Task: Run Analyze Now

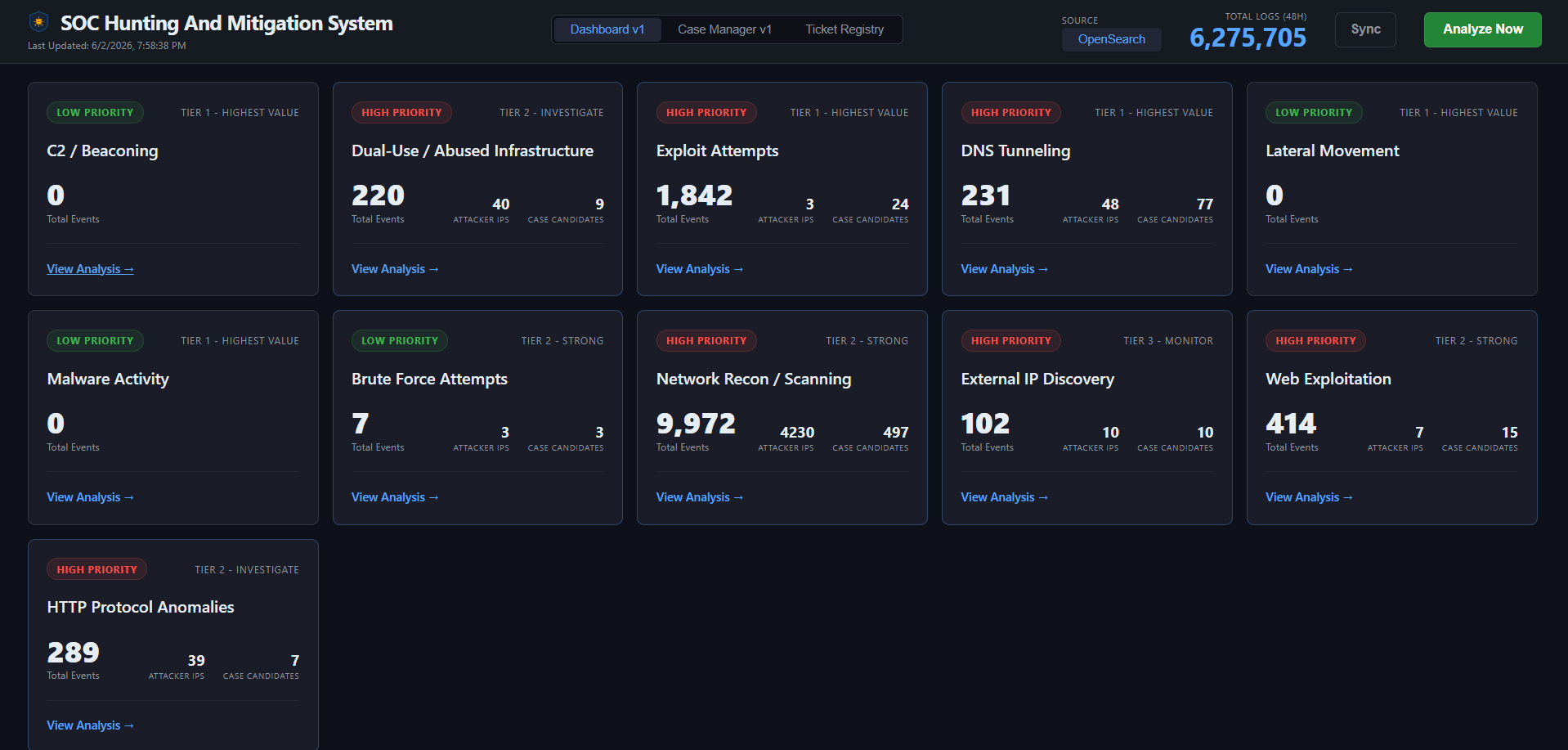Action: click(1482, 29)
